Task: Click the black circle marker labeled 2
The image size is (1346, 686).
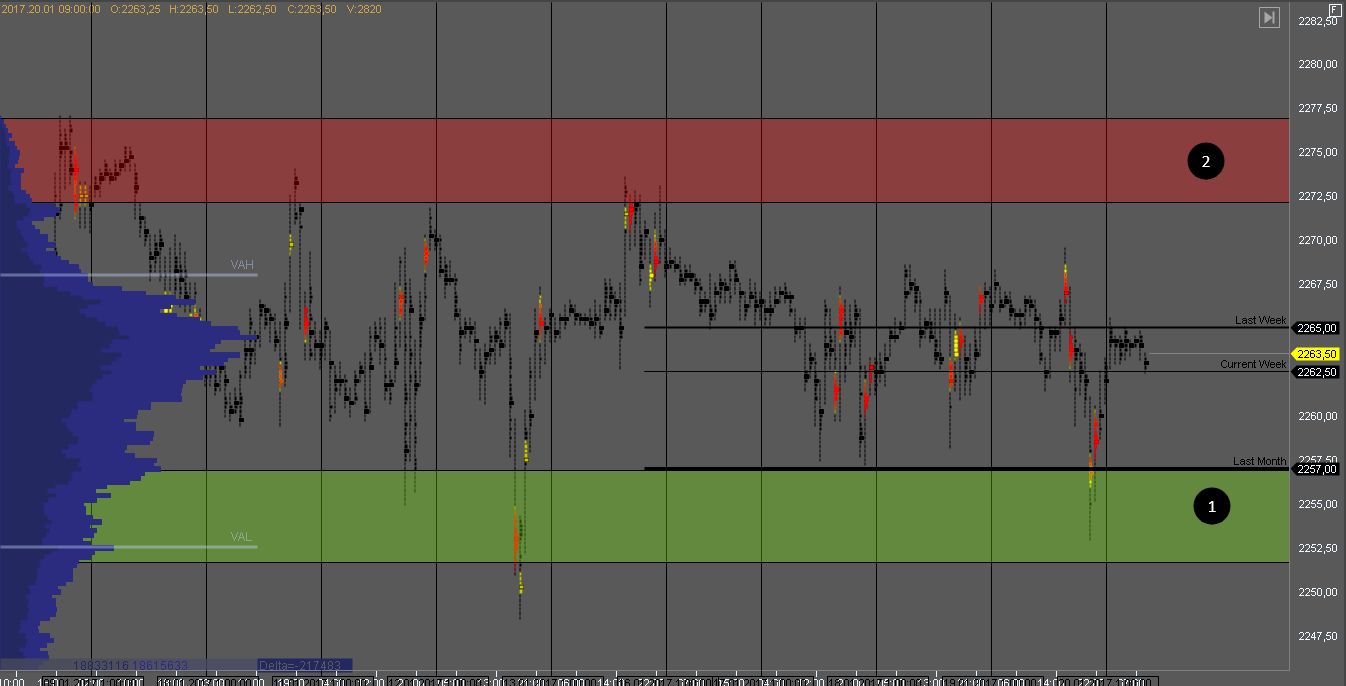Action: point(1205,161)
